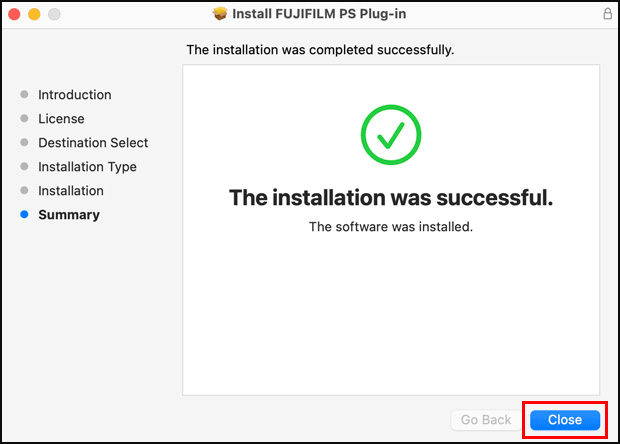
Task: Click the gray bullet beside Introduction
Action: (24, 95)
